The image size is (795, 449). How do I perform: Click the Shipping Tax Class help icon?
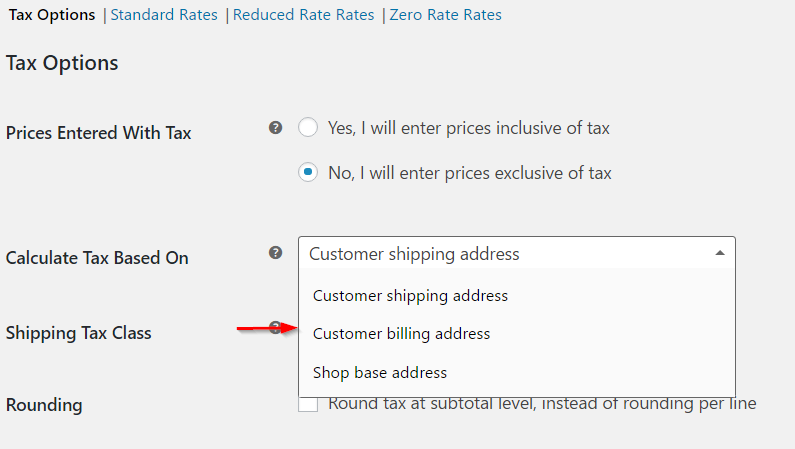[x=276, y=328]
